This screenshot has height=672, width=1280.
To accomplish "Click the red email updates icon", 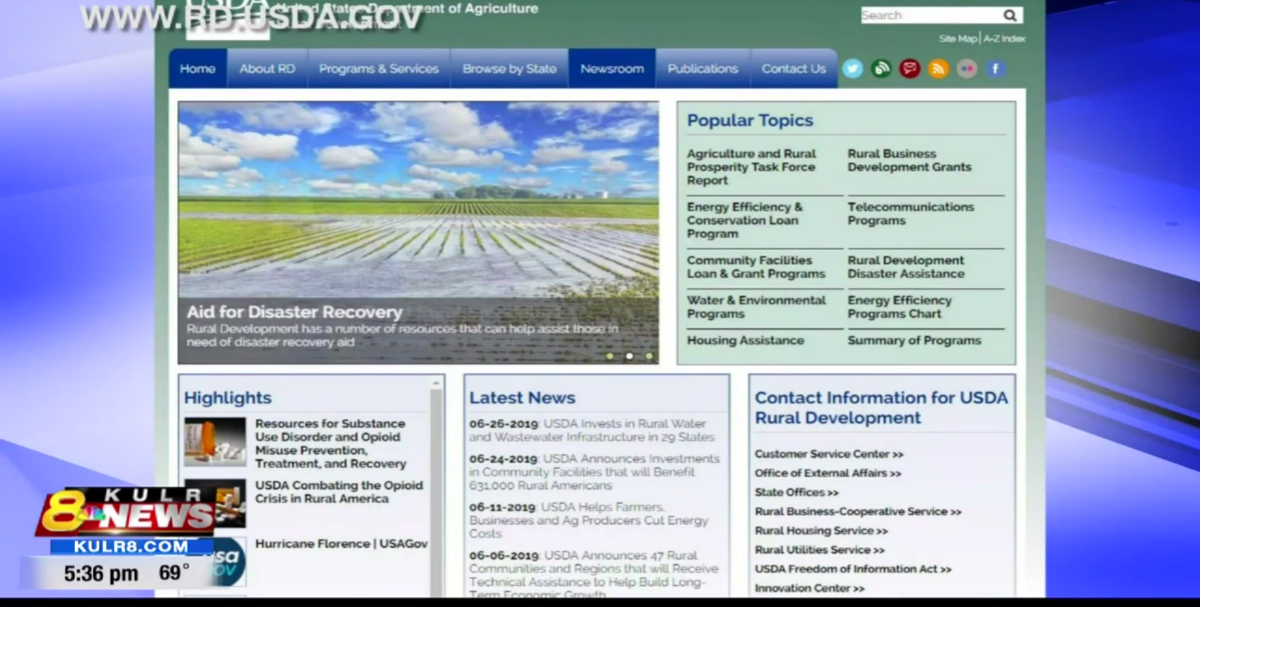I will click(909, 69).
